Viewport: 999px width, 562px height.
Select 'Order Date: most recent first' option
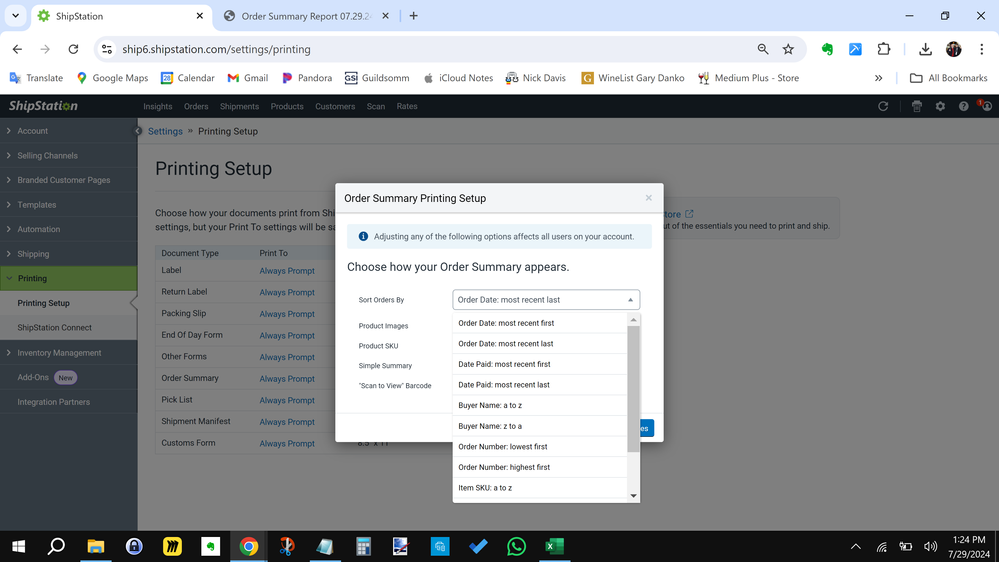pyautogui.click(x=506, y=323)
